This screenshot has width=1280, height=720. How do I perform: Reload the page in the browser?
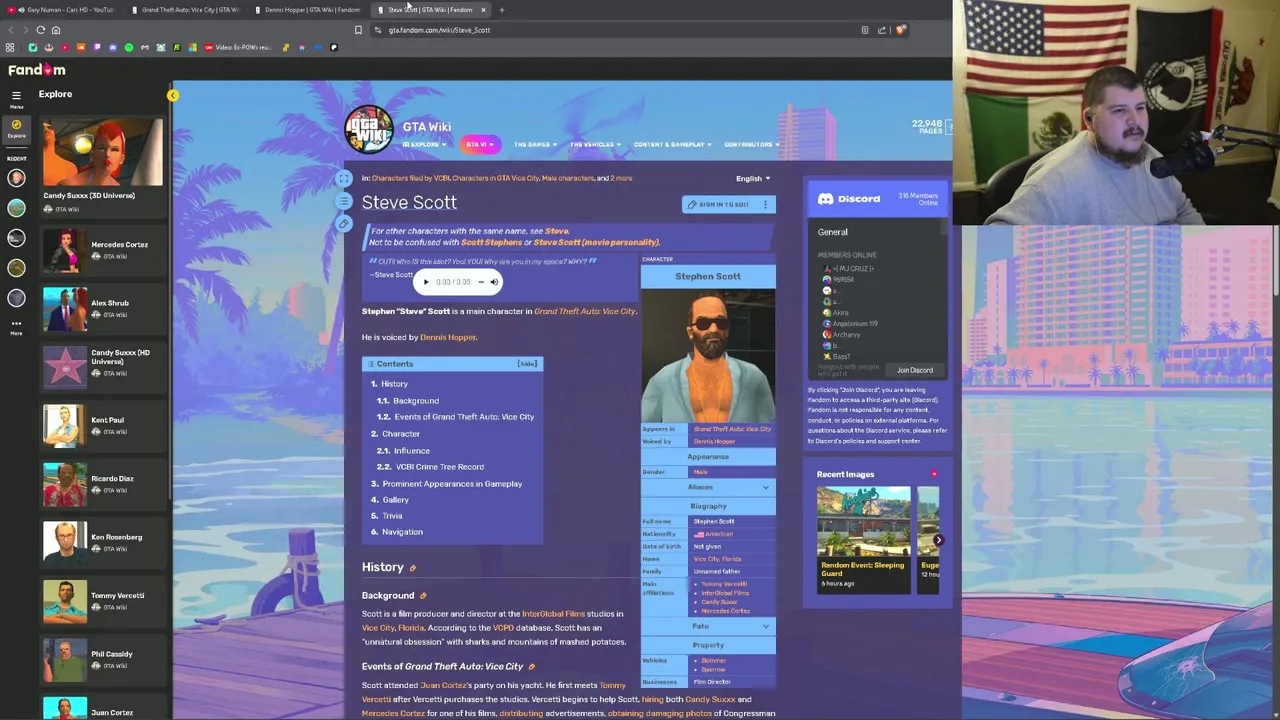[40, 30]
